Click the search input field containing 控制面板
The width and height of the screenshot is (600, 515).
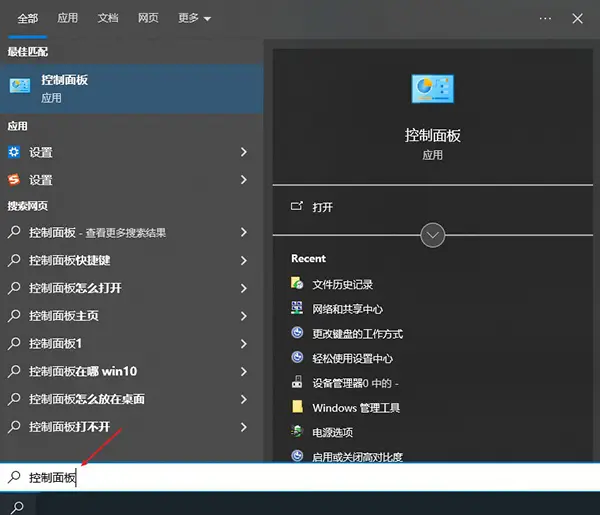(x=300, y=477)
